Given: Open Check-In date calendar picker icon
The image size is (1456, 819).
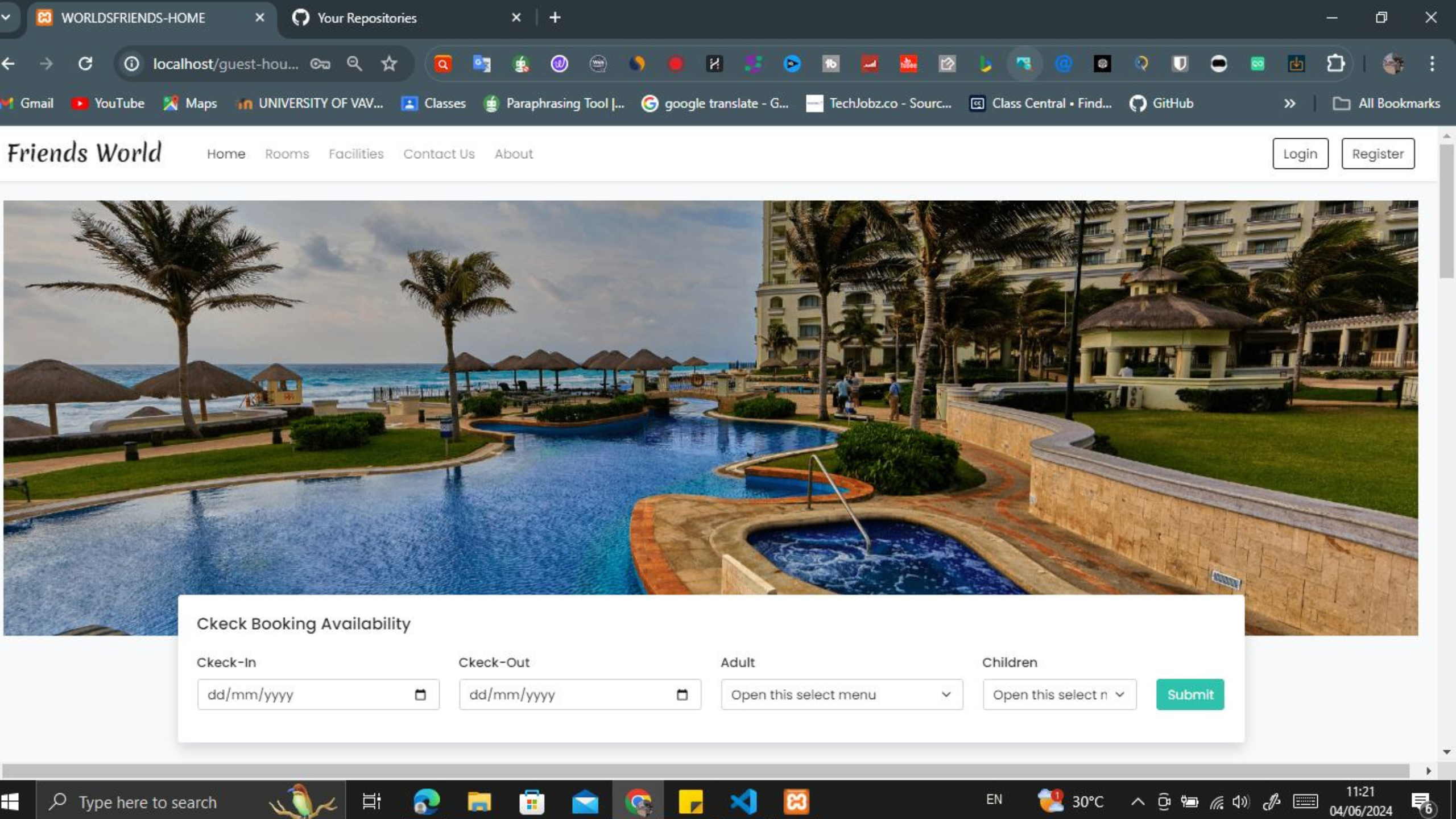Looking at the screenshot, I should [420, 694].
